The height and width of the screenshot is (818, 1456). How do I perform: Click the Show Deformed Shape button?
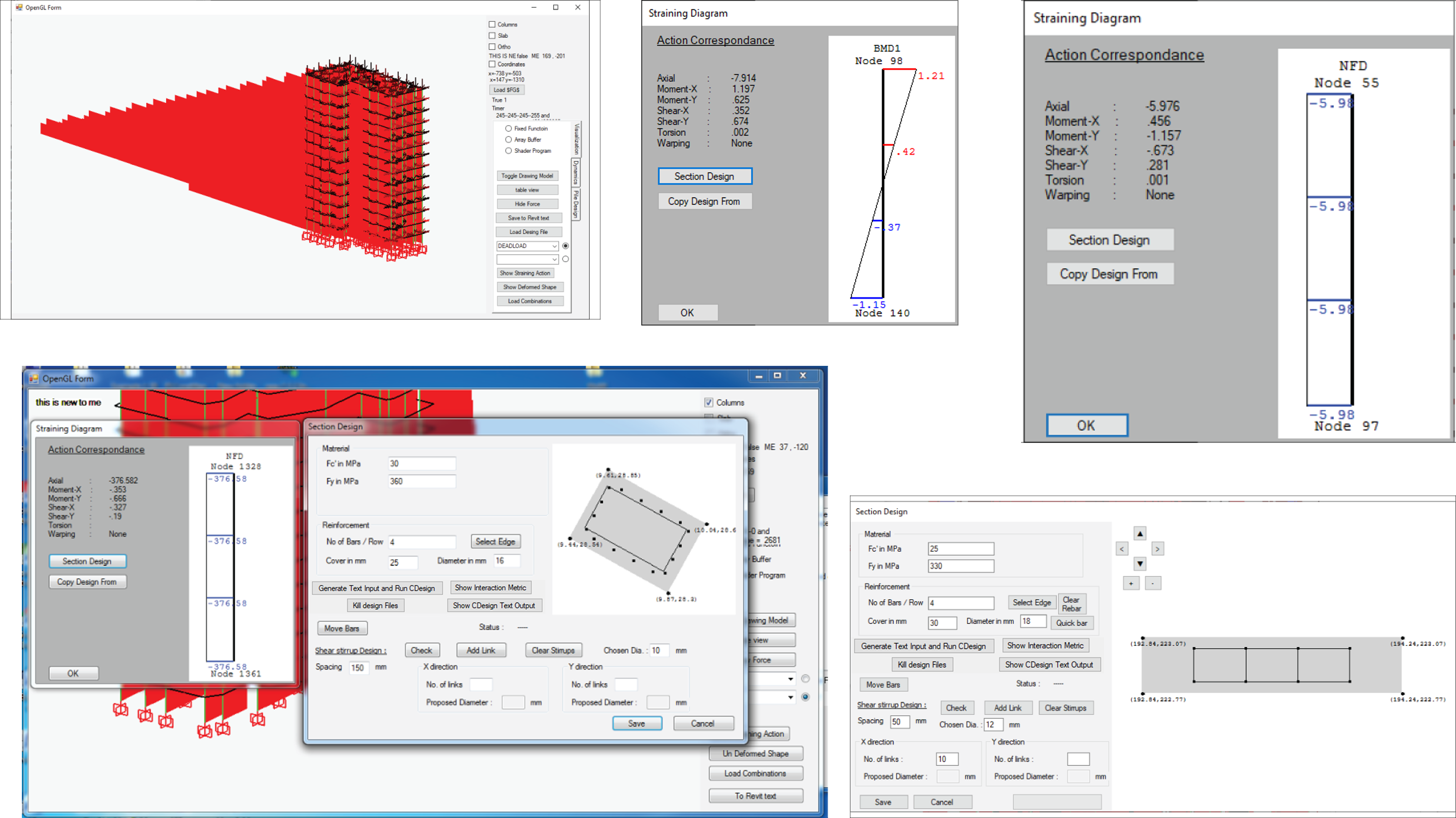(x=530, y=288)
